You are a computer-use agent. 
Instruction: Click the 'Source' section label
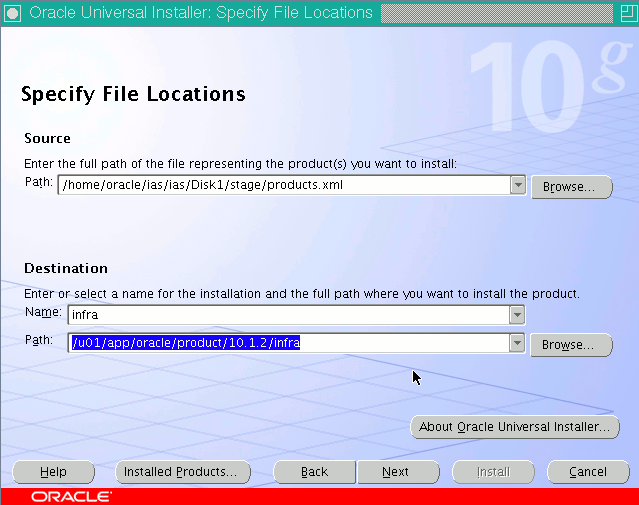click(x=47, y=139)
